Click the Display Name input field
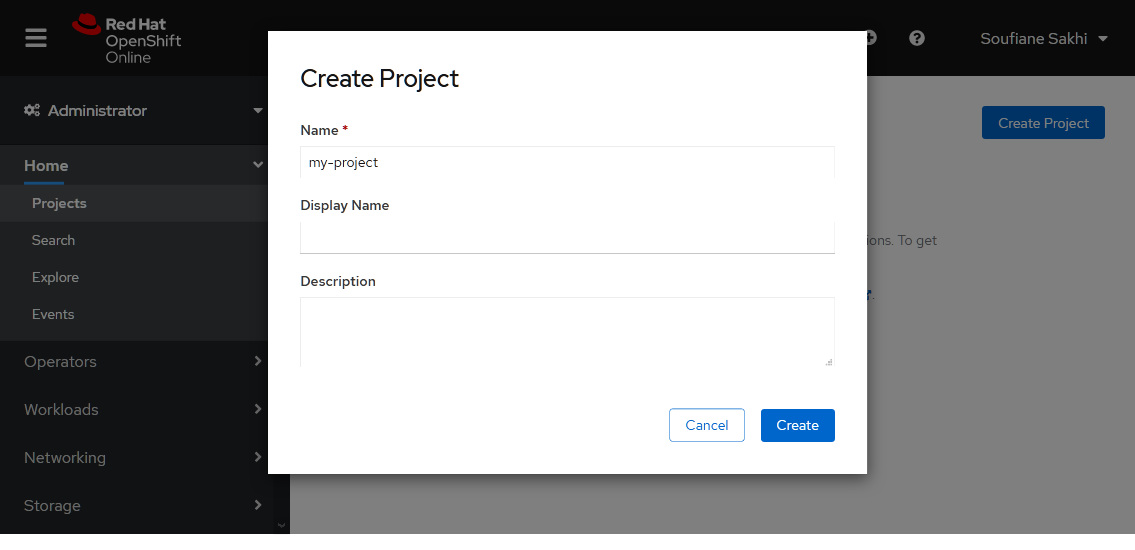The height and width of the screenshot is (550, 1135). click(568, 237)
